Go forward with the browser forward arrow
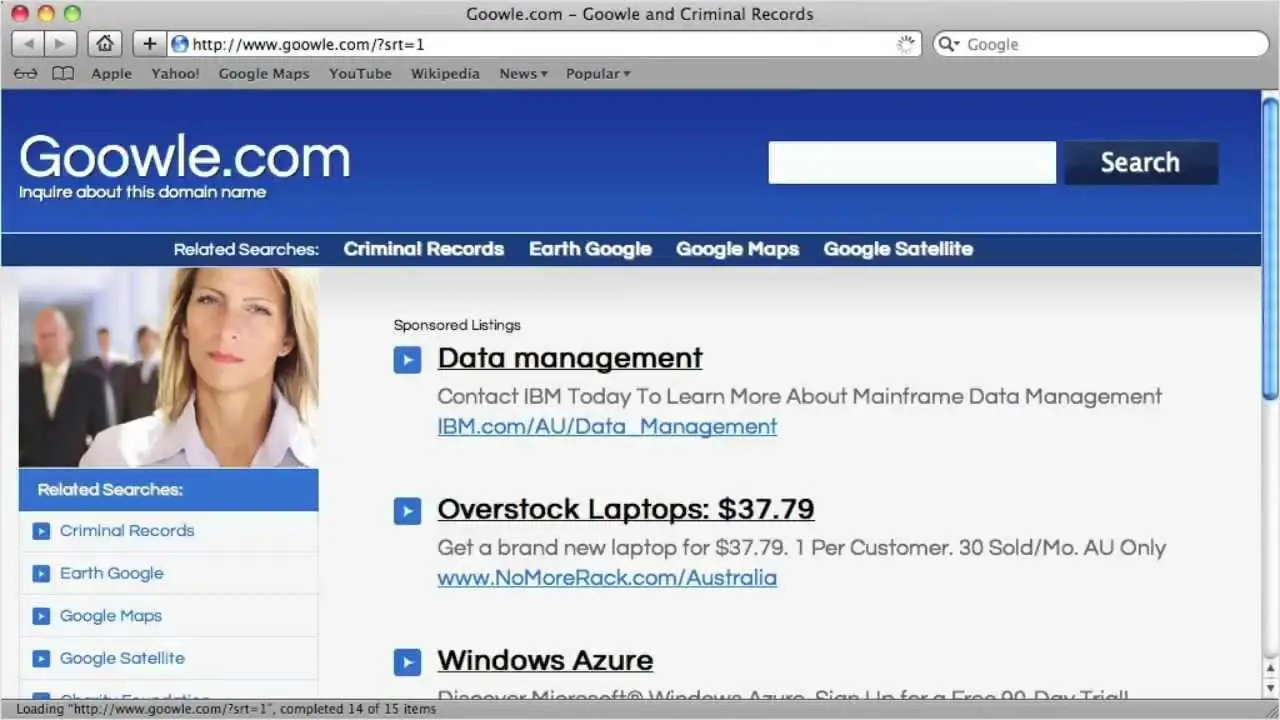1280x720 pixels. pos(61,44)
